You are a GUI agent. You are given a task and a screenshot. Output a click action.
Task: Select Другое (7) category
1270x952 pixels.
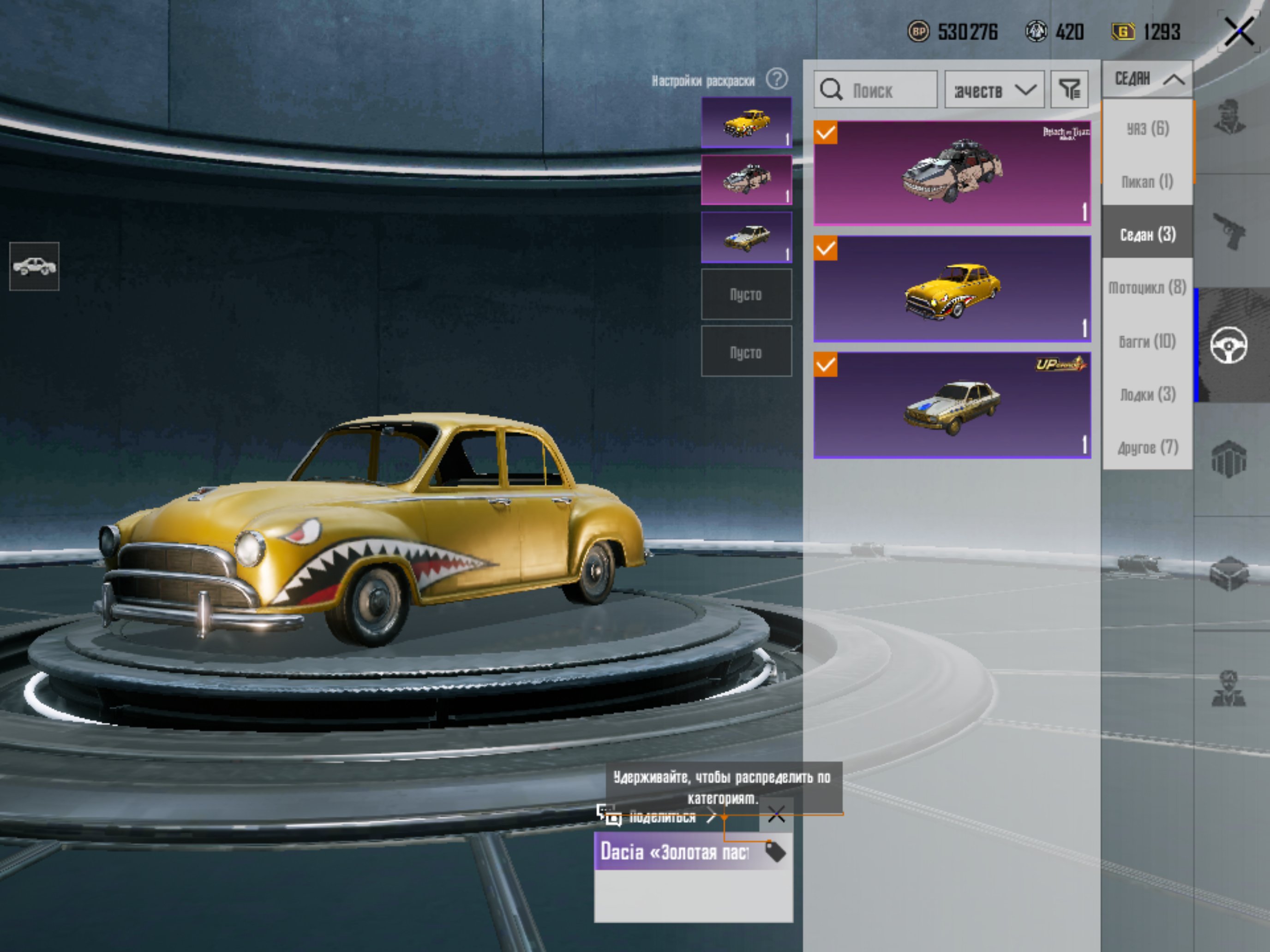pyautogui.click(x=1147, y=447)
